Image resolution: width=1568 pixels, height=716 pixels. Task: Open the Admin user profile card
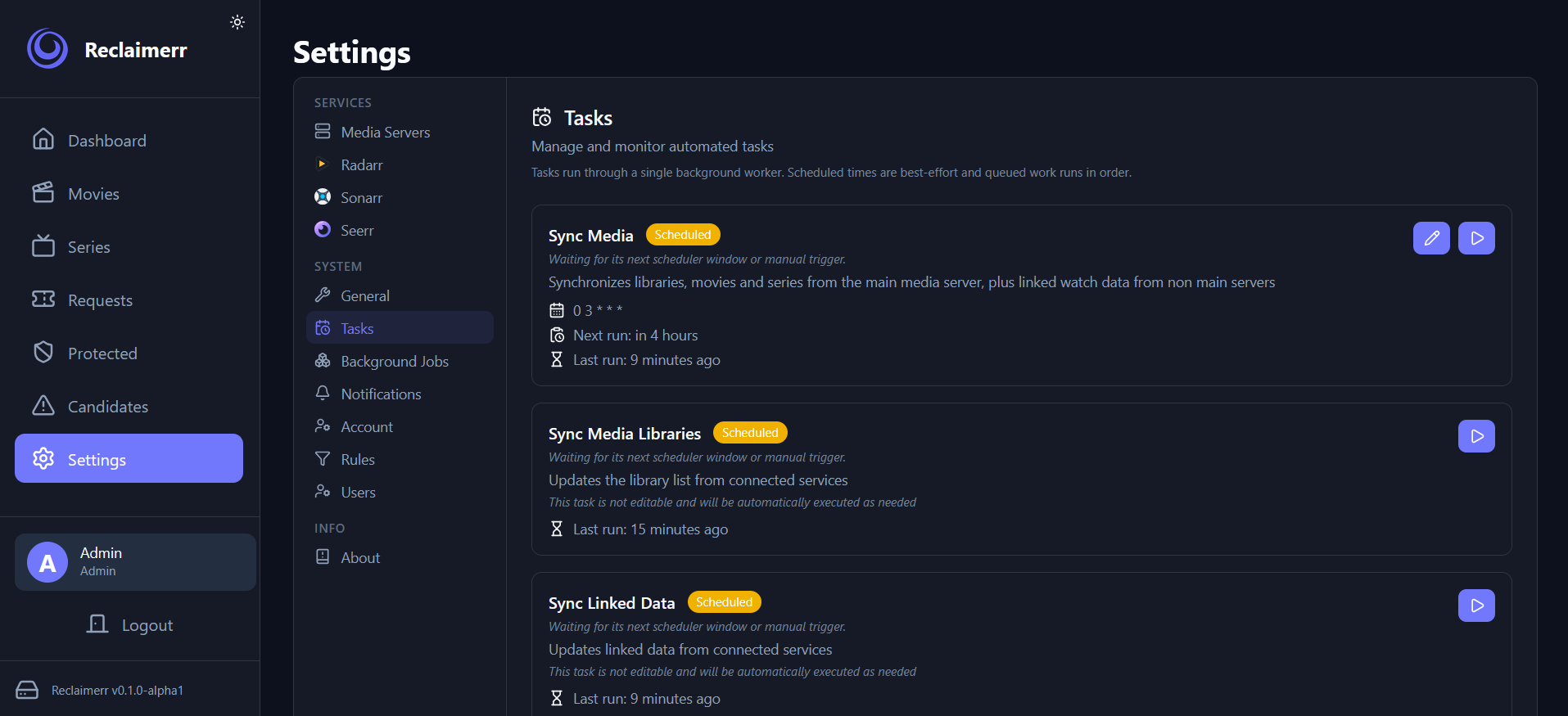[135, 562]
